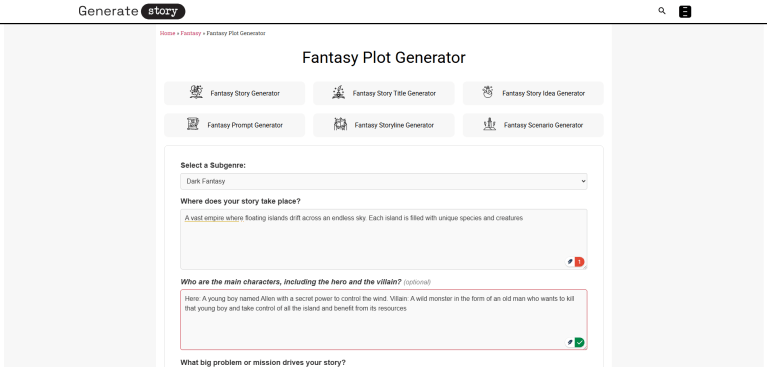Click the Fantasy Story Generator icon
This screenshot has width=767, height=367.
[x=196, y=92]
